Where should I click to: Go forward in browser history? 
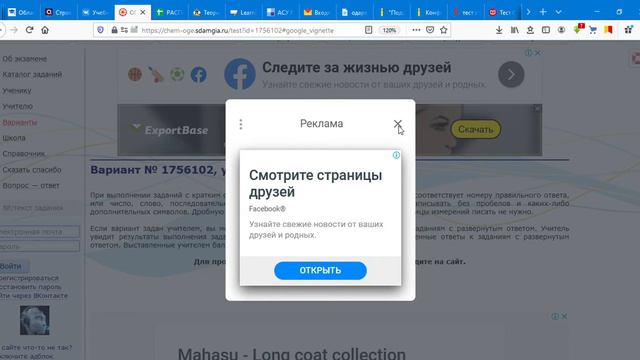[x=14, y=30]
